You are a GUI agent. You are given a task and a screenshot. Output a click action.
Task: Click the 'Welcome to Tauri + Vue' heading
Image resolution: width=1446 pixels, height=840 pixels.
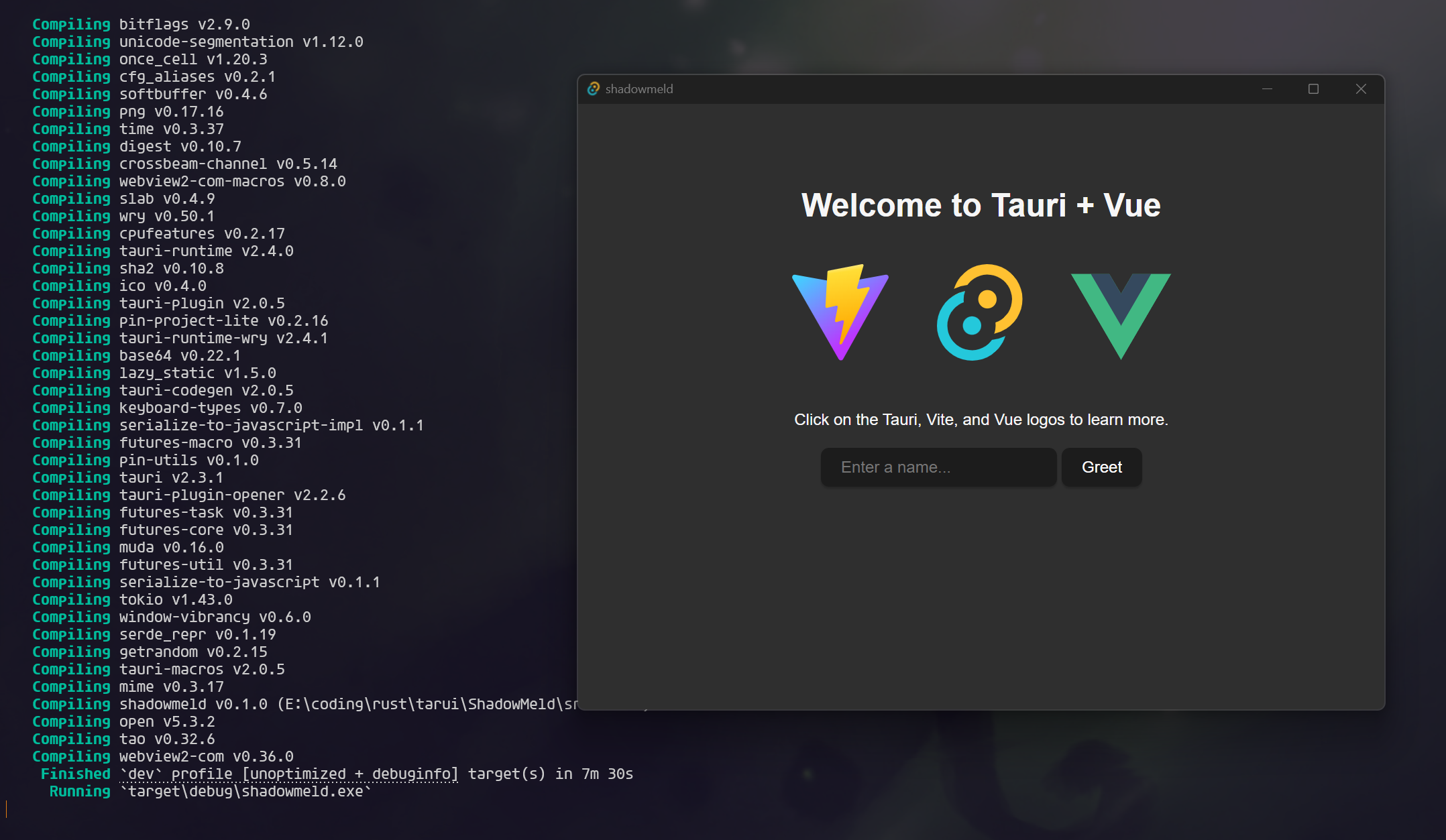[981, 205]
